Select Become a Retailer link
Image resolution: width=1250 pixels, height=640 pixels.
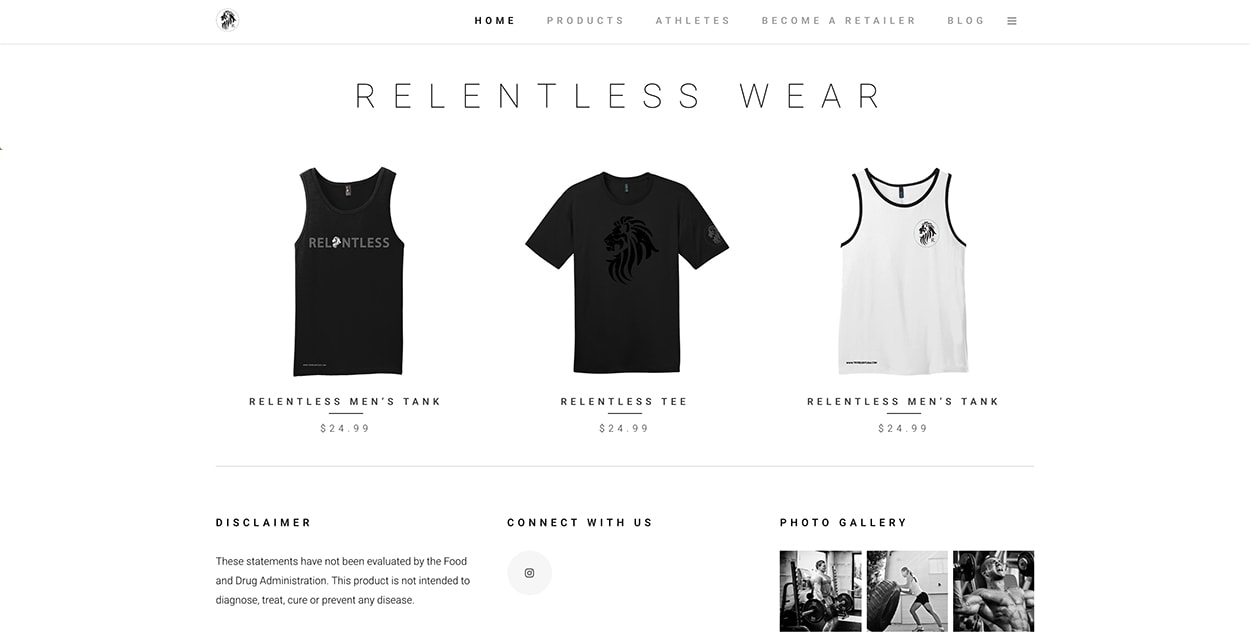(x=839, y=21)
